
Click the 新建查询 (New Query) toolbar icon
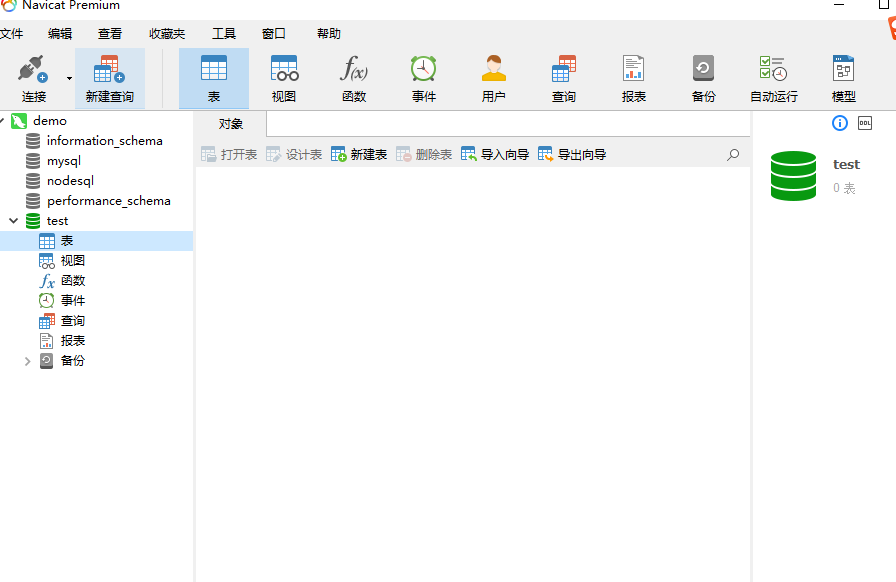click(x=109, y=78)
